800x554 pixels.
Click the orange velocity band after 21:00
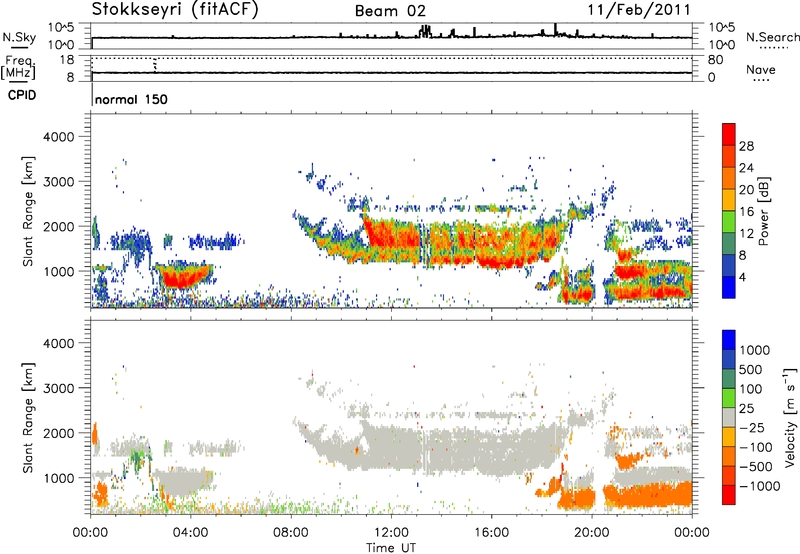pos(649,494)
